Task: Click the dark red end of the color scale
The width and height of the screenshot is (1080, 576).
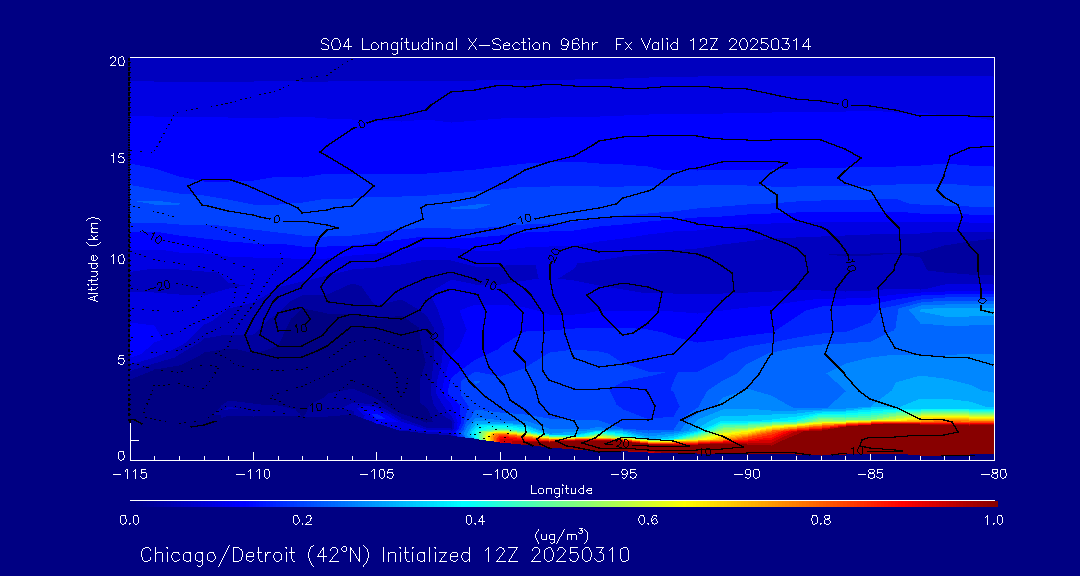Action: pos(982,504)
